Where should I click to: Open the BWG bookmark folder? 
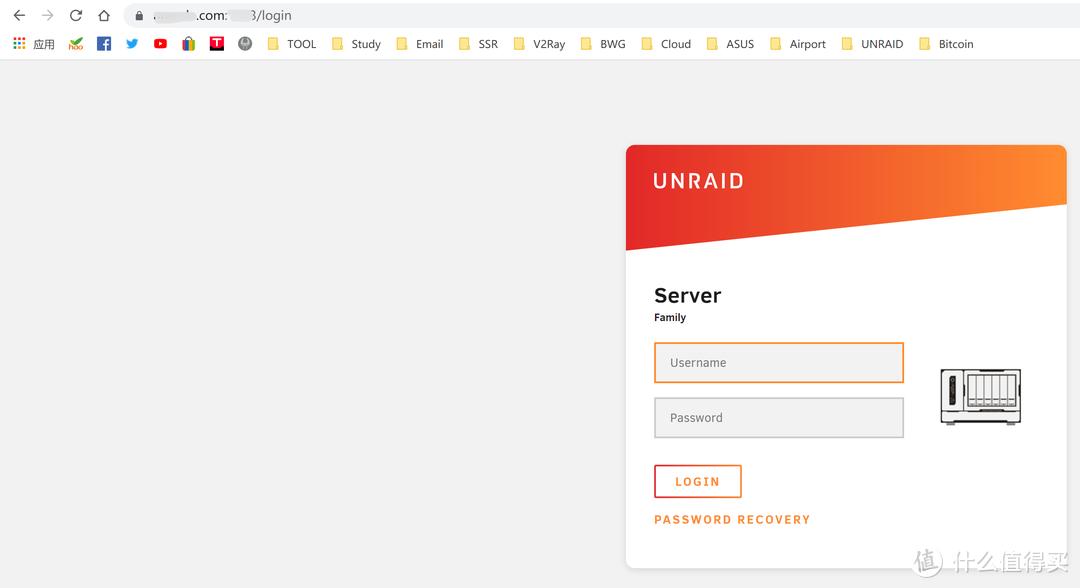[x=603, y=44]
